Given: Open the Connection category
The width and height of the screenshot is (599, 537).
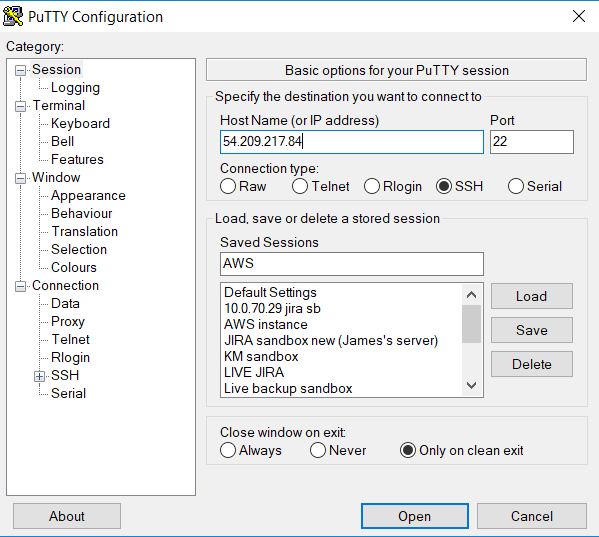Looking at the screenshot, I should [x=65, y=285].
